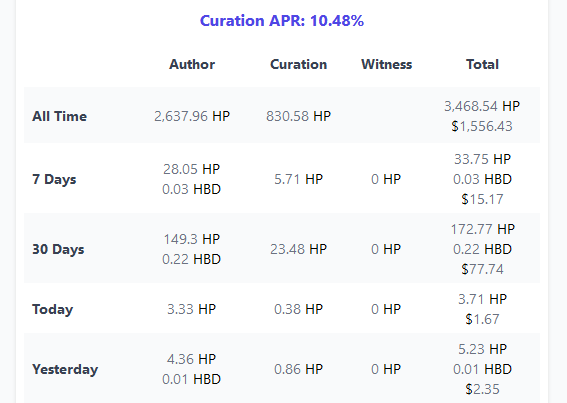Click the 23.48 HP thirty-day curation value
This screenshot has height=403, width=567.
point(298,249)
